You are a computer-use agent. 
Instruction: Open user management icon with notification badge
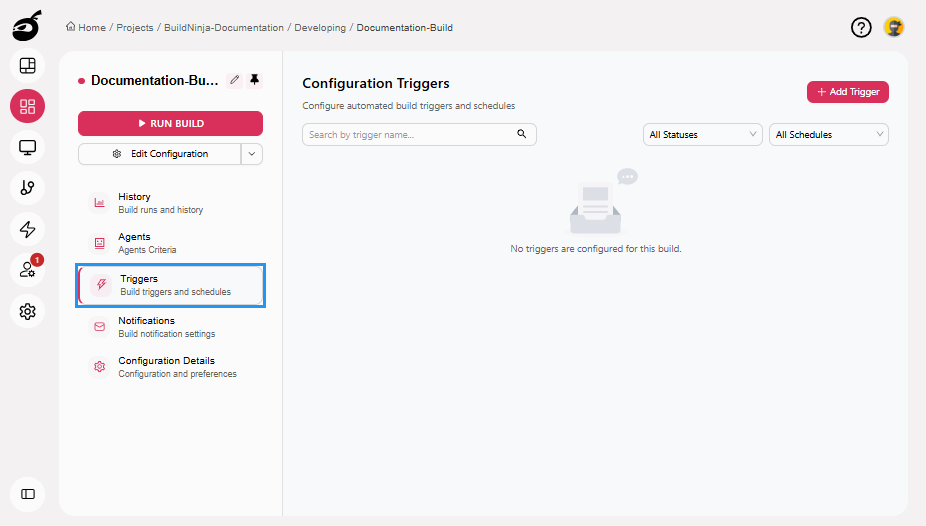click(x=28, y=270)
